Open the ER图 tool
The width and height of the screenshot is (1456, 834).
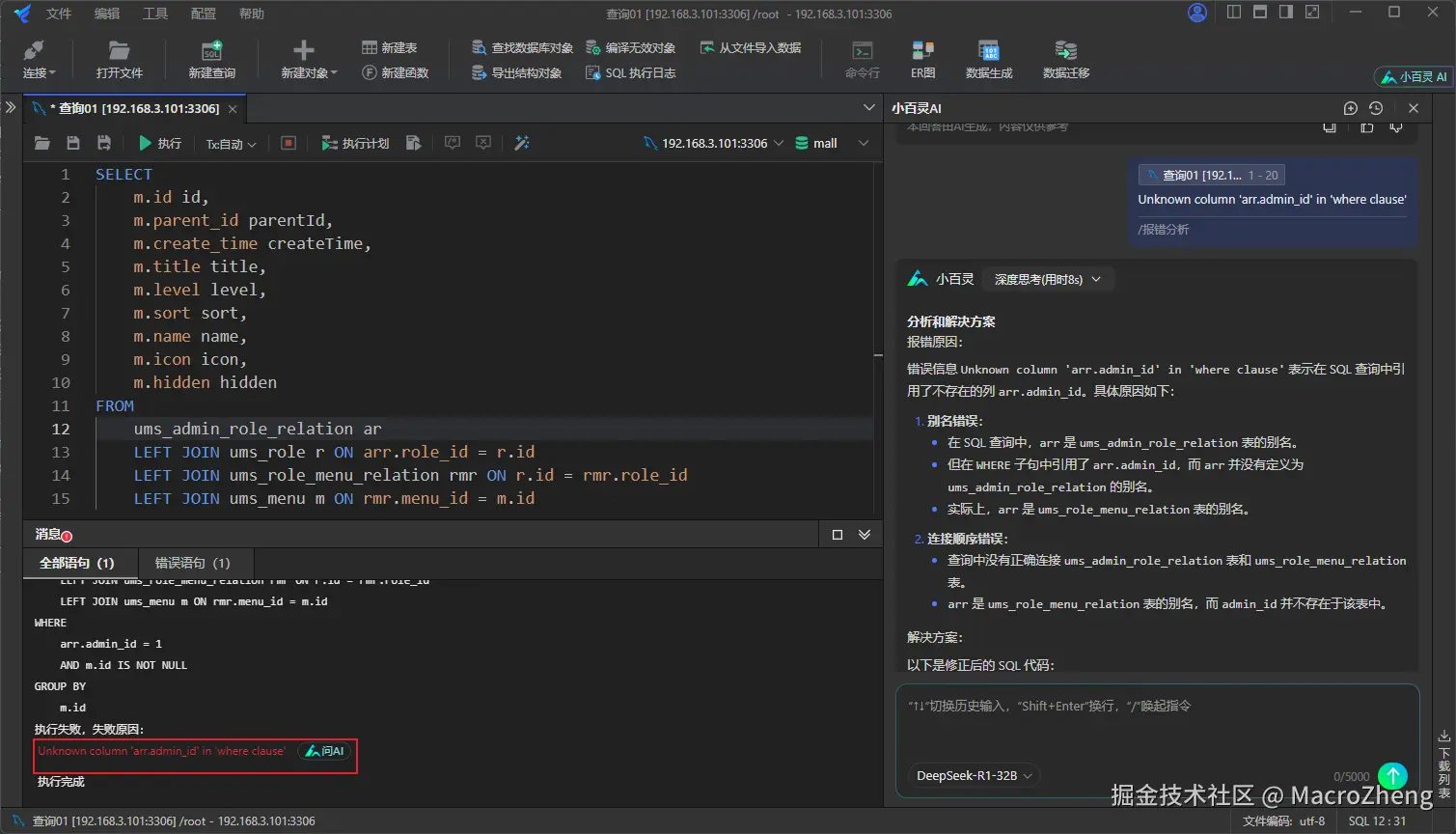[x=922, y=59]
